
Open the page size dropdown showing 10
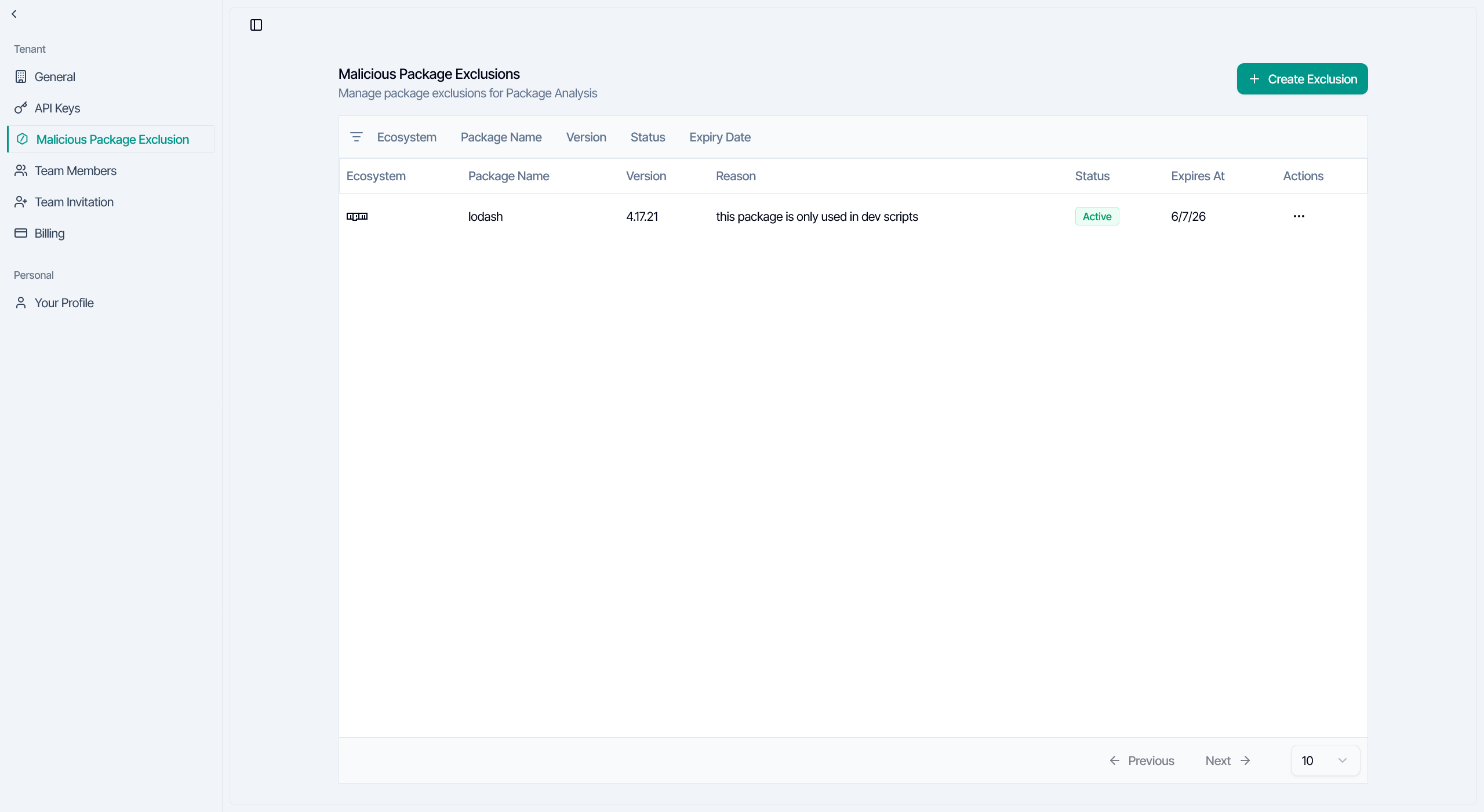pyautogui.click(x=1325, y=760)
